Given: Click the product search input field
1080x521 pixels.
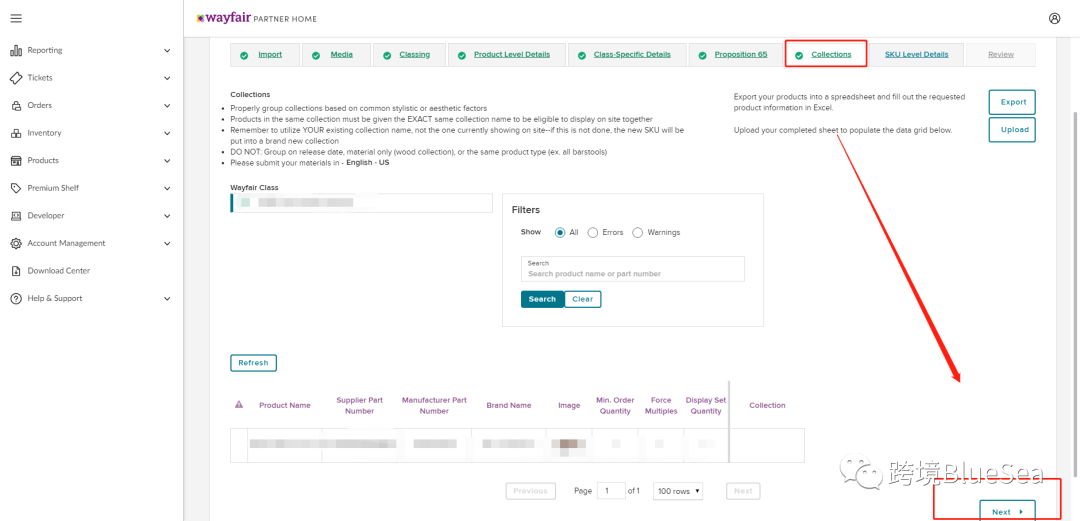Looking at the screenshot, I should (633, 269).
